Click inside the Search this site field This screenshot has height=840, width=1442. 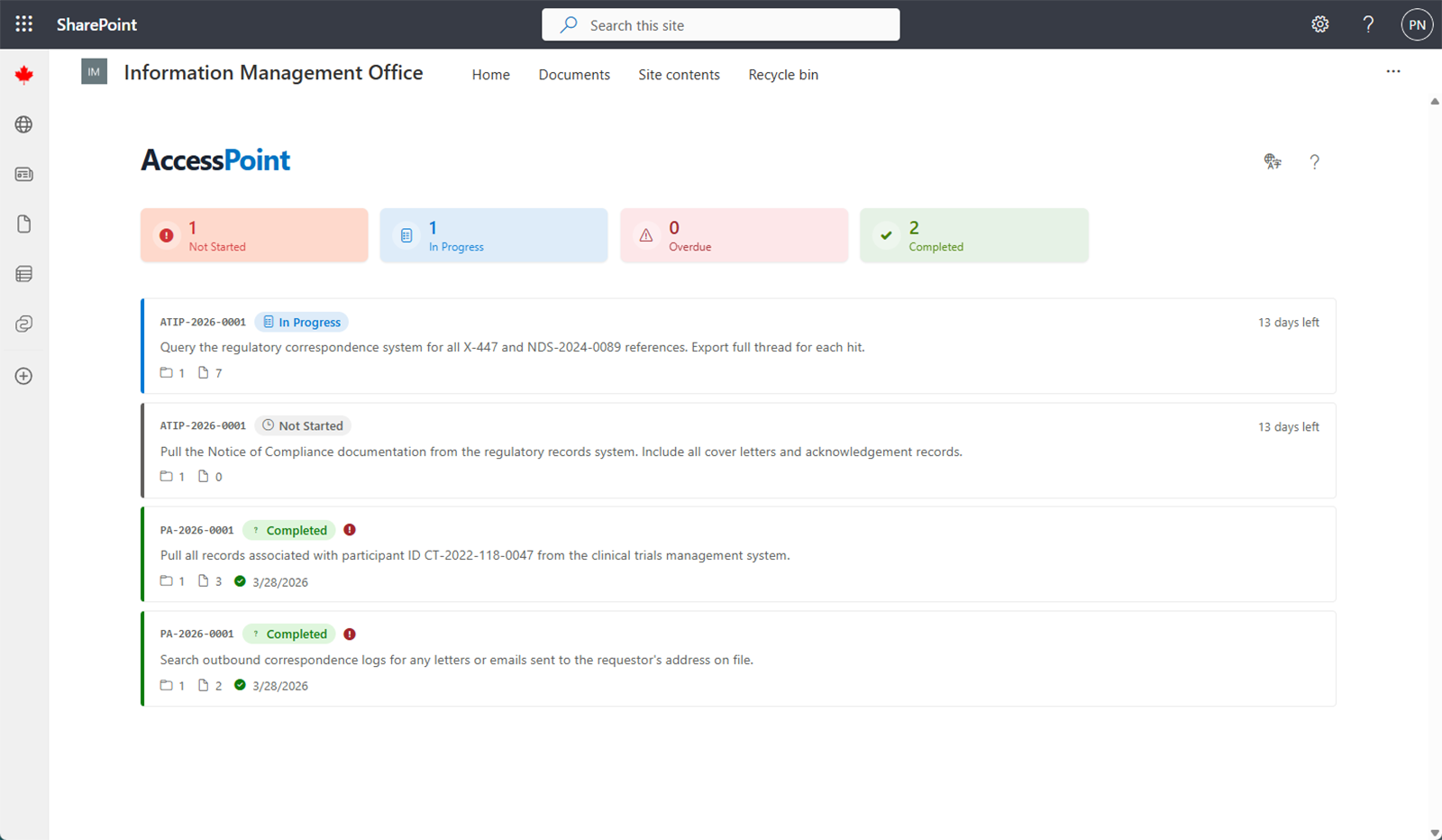721,24
